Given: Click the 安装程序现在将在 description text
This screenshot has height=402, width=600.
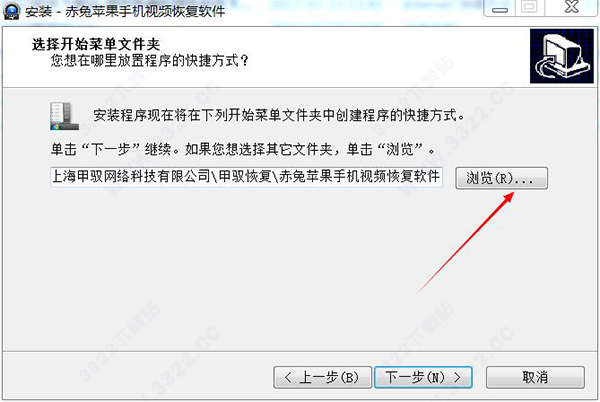Looking at the screenshot, I should (279, 115).
